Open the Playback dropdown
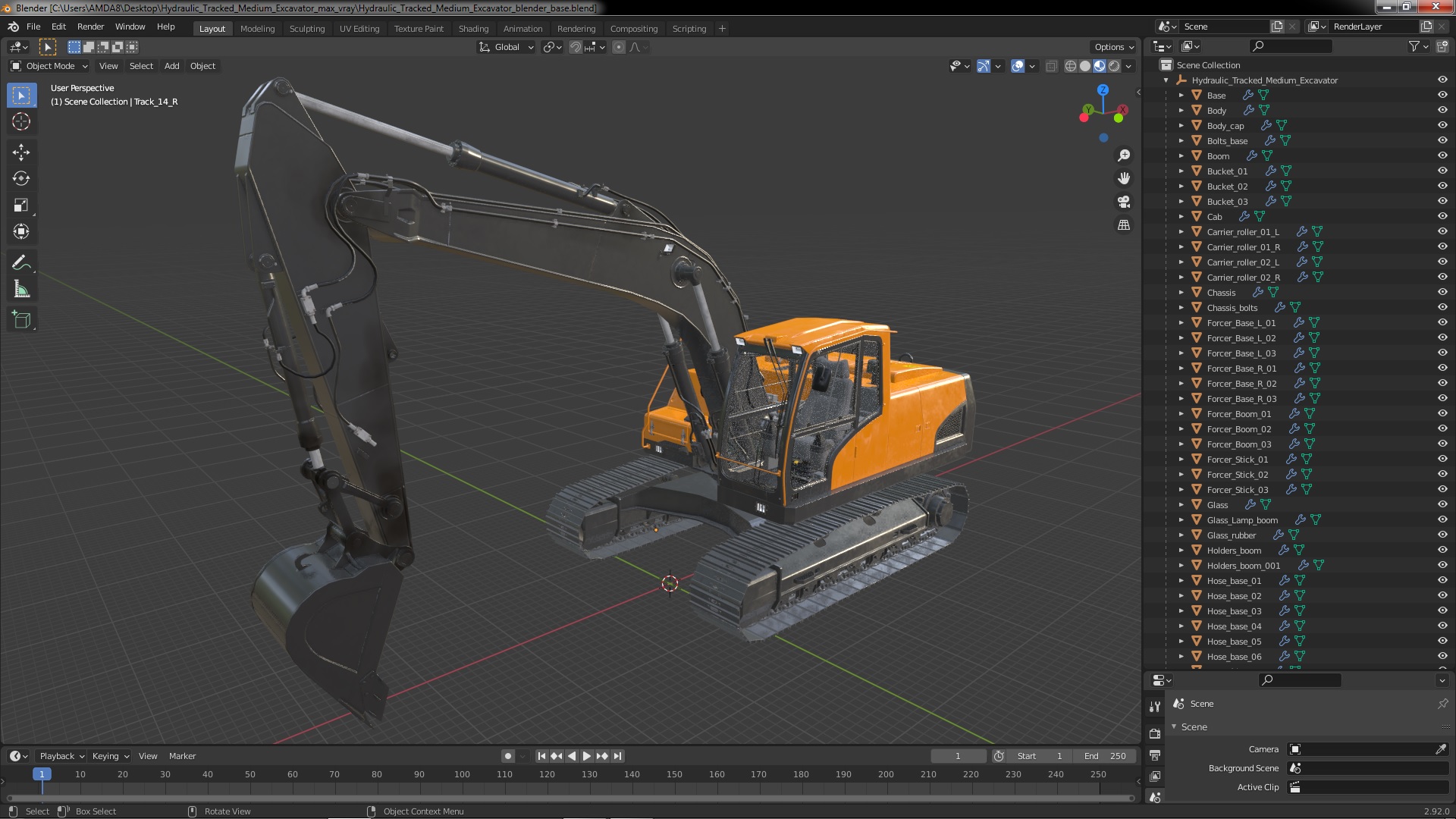Image resolution: width=1456 pixels, height=819 pixels. click(61, 756)
